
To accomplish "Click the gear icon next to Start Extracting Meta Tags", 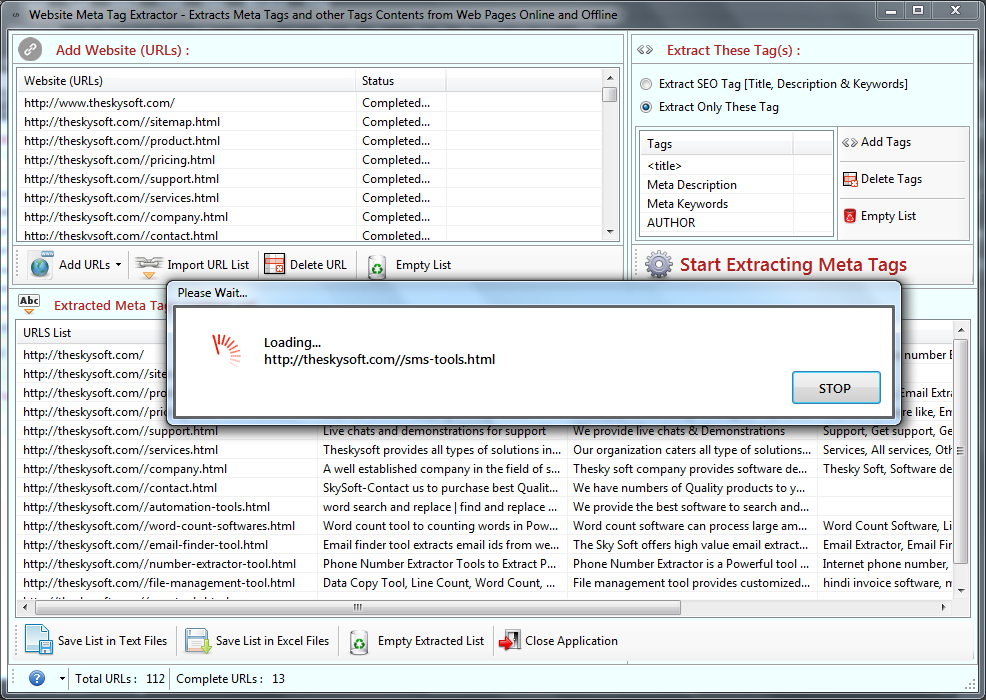I will [x=659, y=264].
